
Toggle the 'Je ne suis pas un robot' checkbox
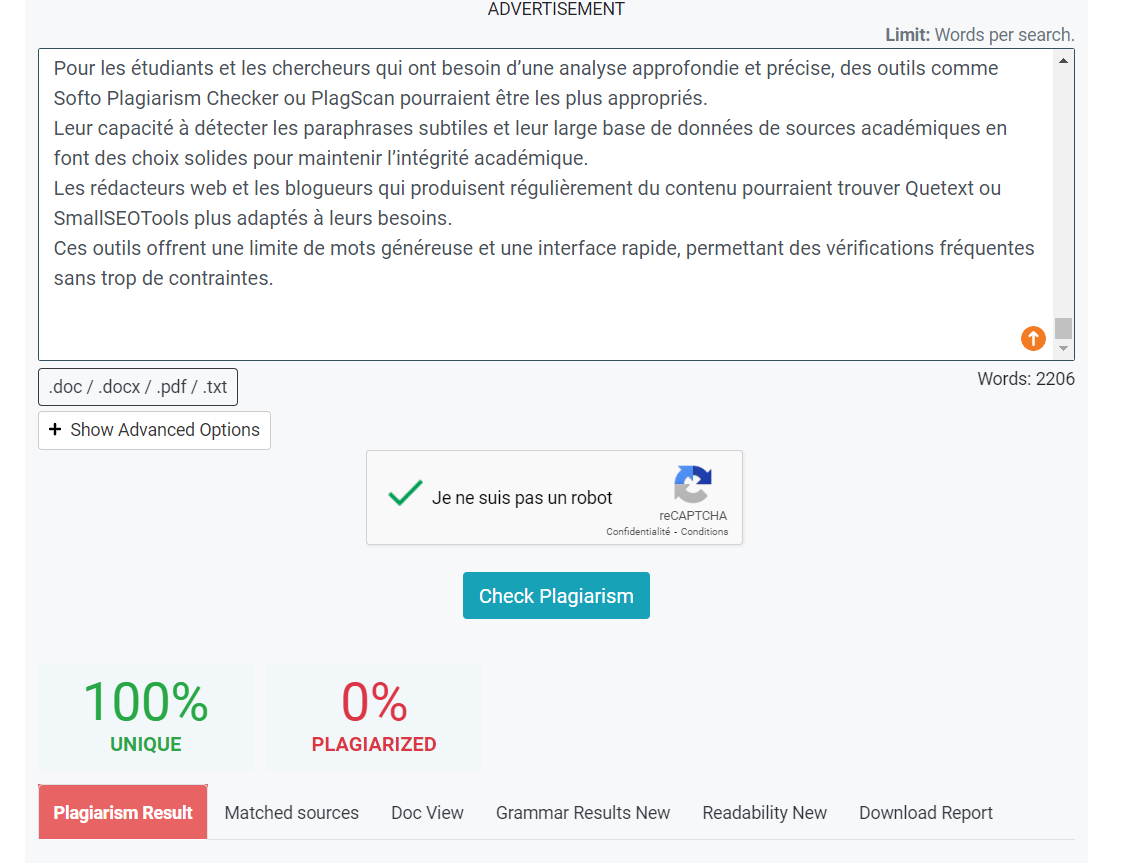pos(405,494)
